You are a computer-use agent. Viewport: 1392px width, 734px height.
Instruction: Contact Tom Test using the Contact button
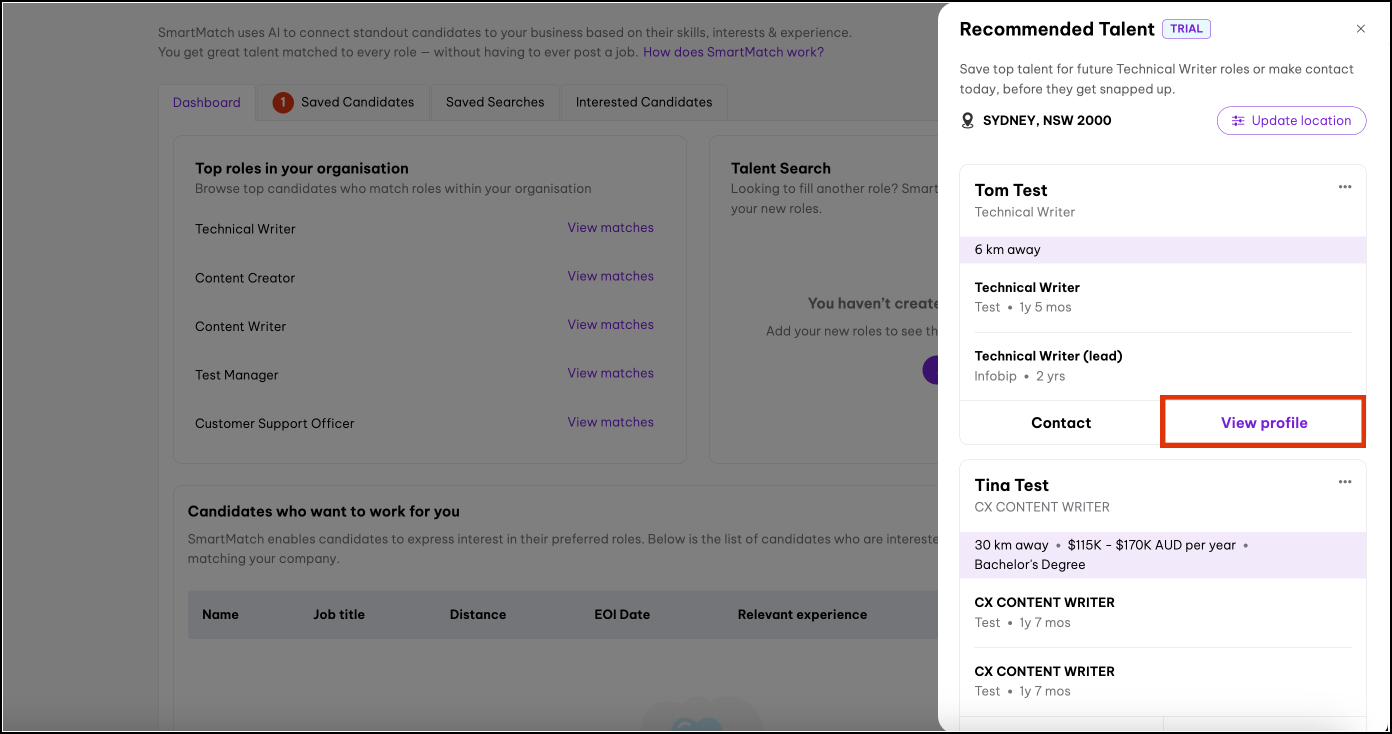[1059, 422]
